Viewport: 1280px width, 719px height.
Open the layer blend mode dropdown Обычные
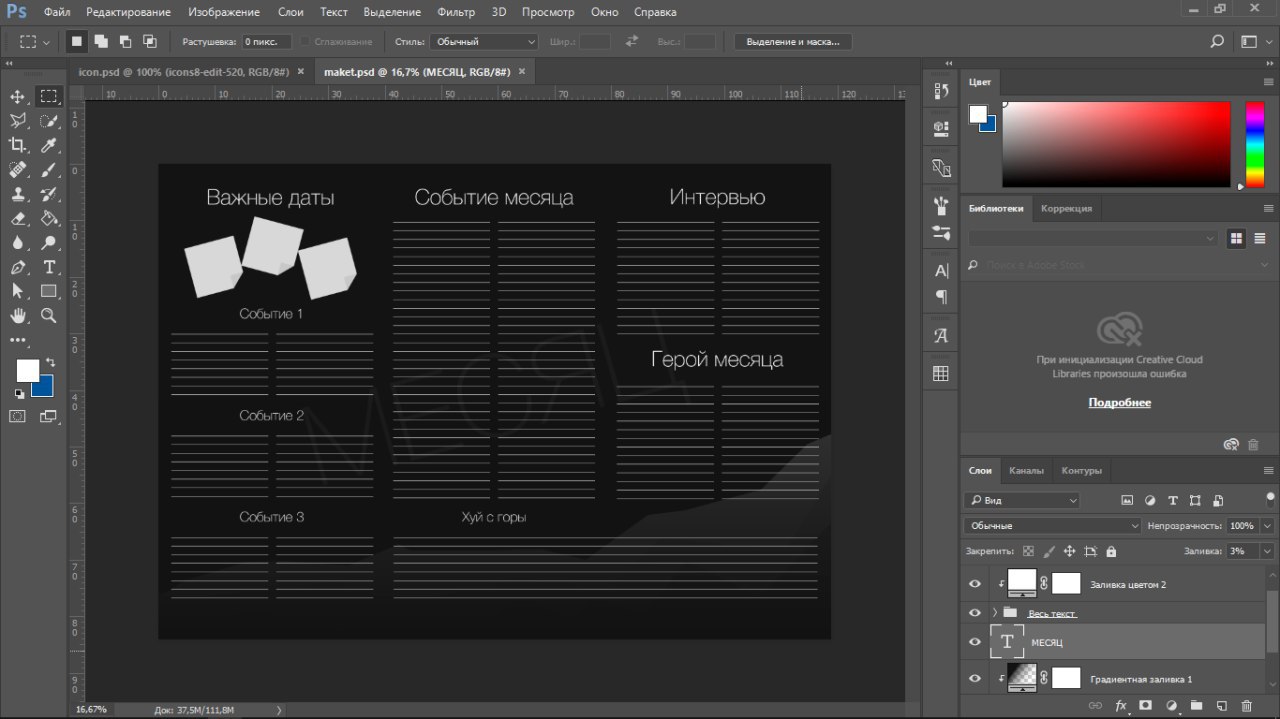(1052, 525)
